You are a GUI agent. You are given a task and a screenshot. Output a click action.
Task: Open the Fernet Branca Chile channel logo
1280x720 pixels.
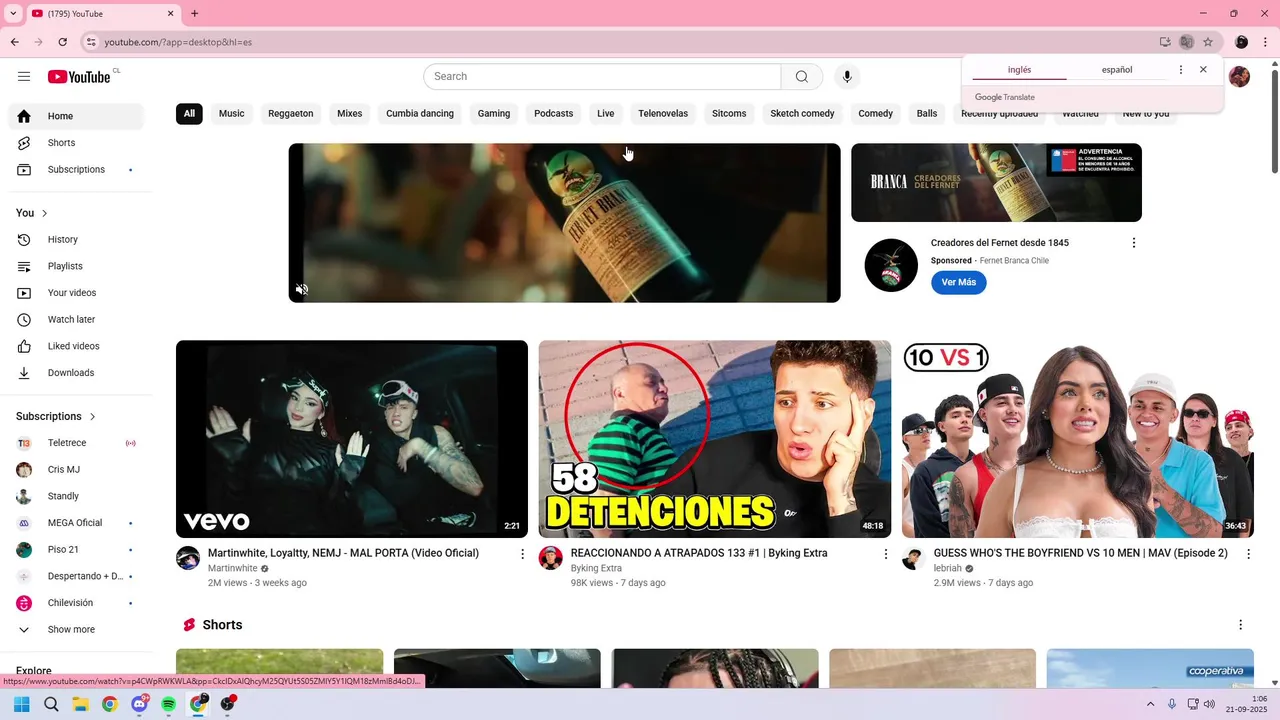click(x=891, y=265)
